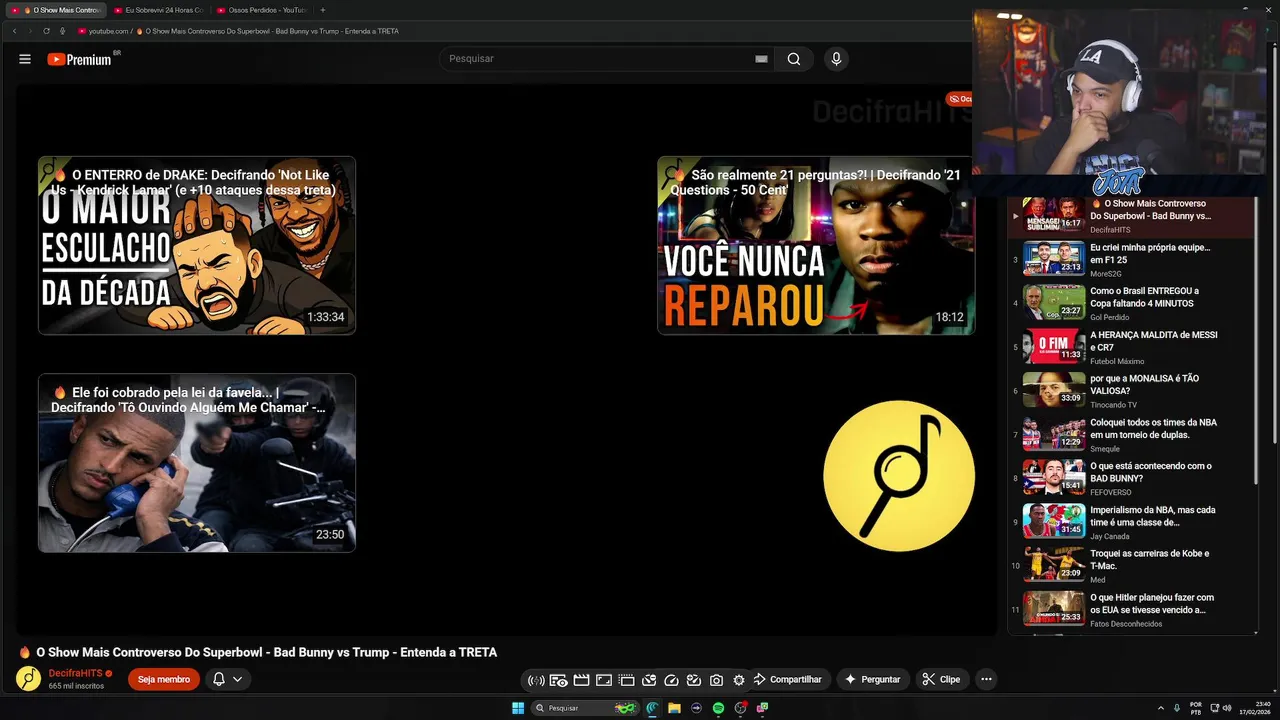The width and height of the screenshot is (1280, 720).
Task: Click the 'Seja membro' button
Action: click(x=163, y=679)
